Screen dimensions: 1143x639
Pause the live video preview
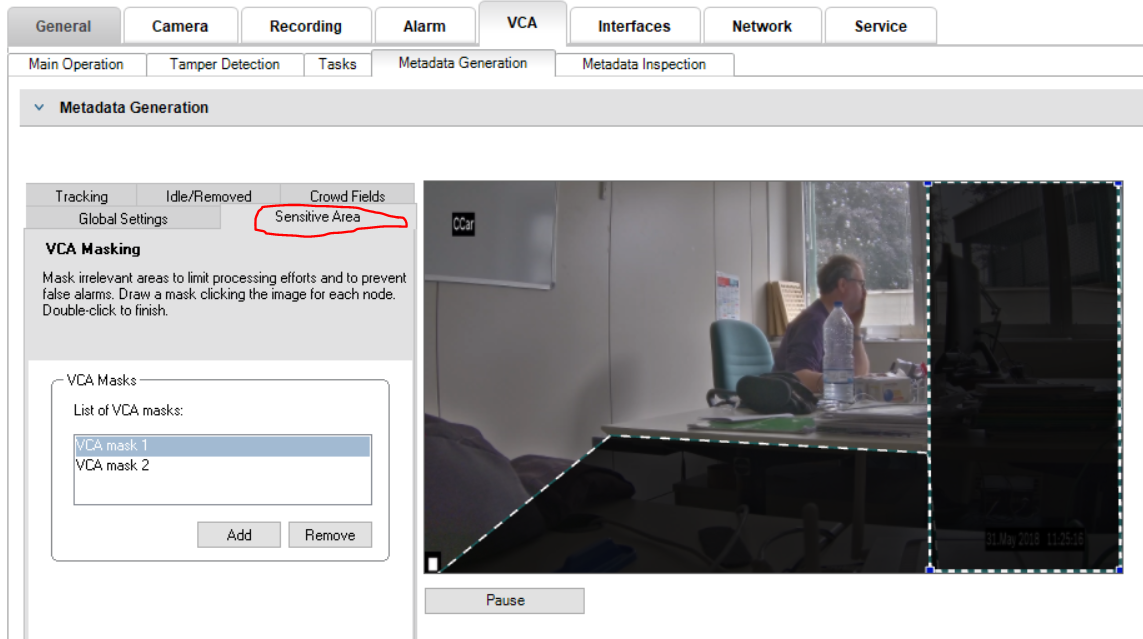[x=504, y=600]
